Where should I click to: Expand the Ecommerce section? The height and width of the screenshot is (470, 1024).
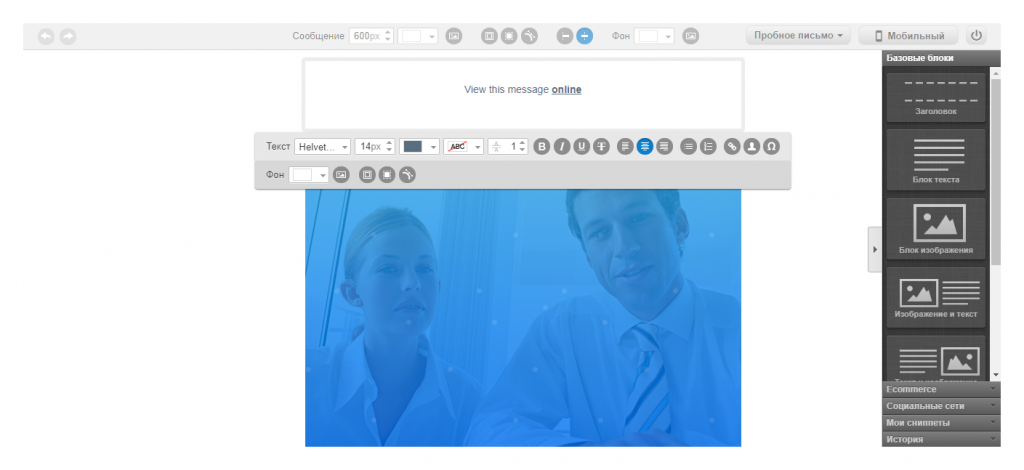pyautogui.click(x=940, y=389)
